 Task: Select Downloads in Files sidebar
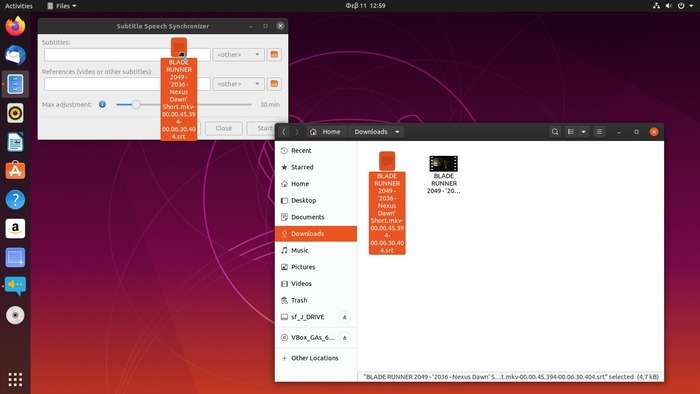tap(316, 233)
